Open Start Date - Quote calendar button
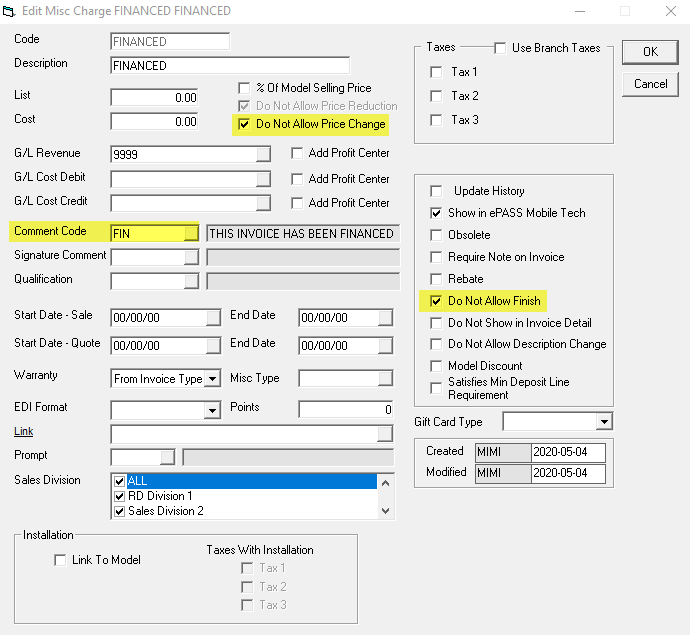The height and width of the screenshot is (635, 690). click(x=213, y=345)
